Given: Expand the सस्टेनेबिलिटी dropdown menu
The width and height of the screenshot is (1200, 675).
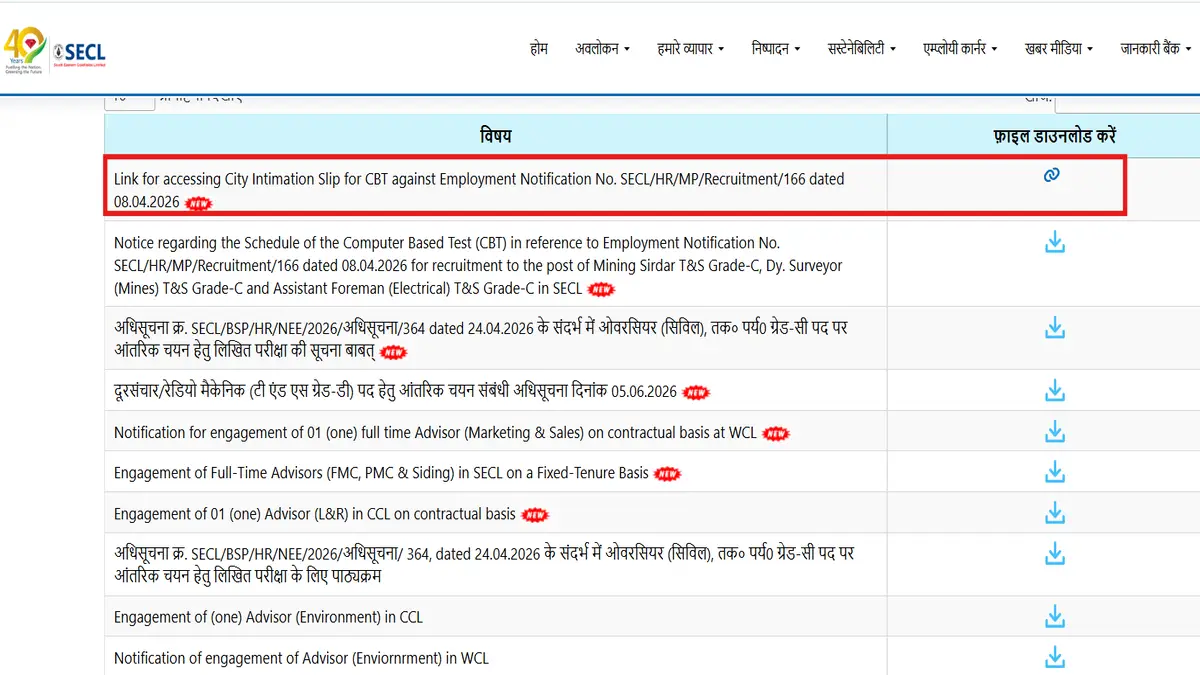Looking at the screenshot, I should pos(862,48).
